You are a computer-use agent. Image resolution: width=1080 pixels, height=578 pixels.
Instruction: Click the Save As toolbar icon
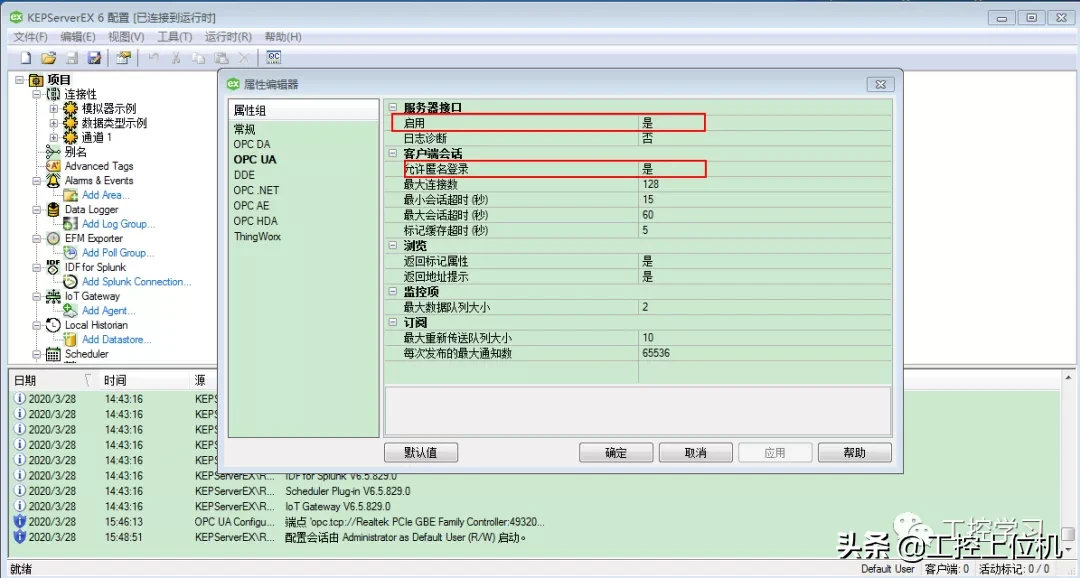coord(94,58)
